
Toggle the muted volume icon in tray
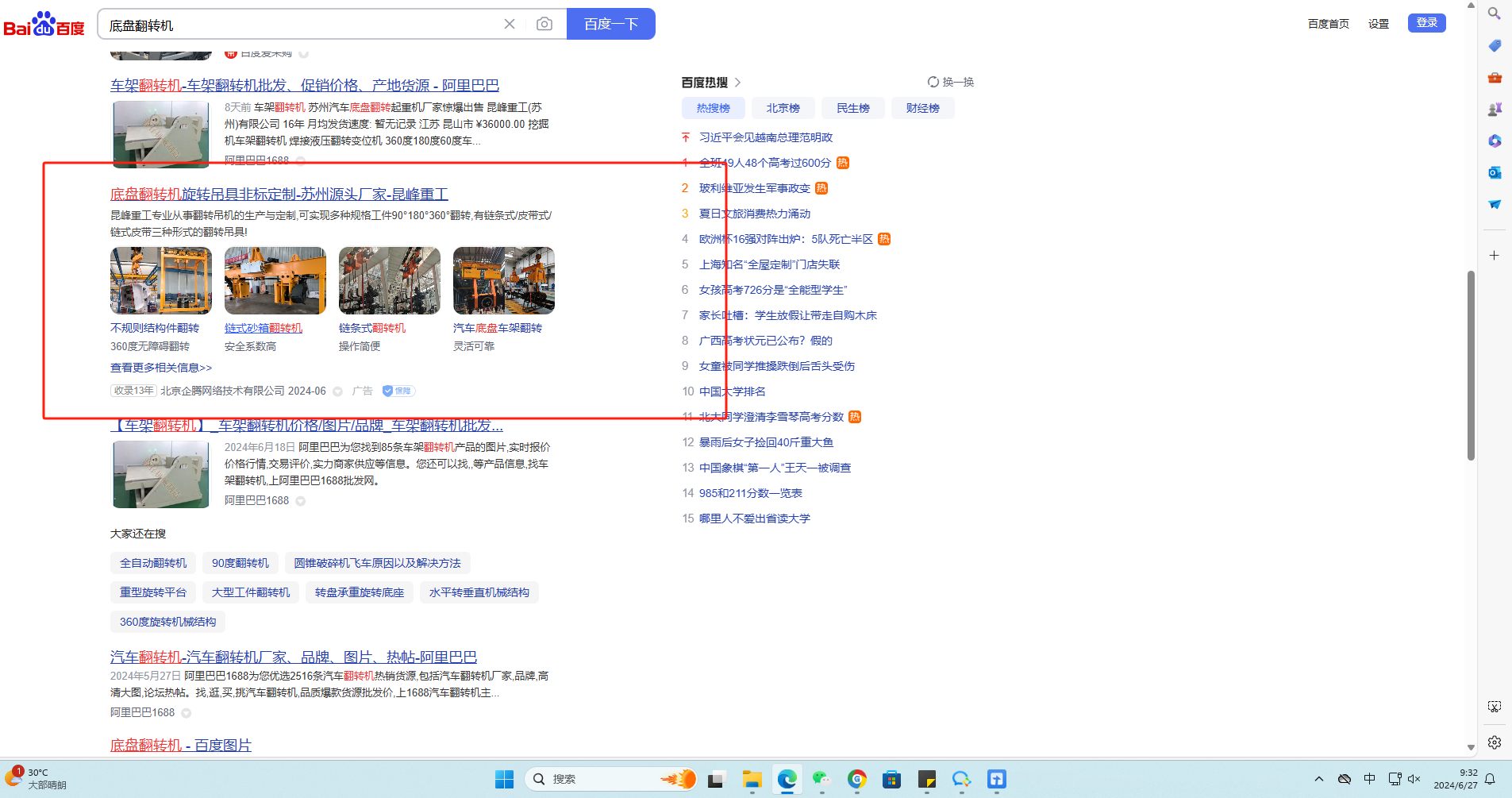pos(1414,779)
